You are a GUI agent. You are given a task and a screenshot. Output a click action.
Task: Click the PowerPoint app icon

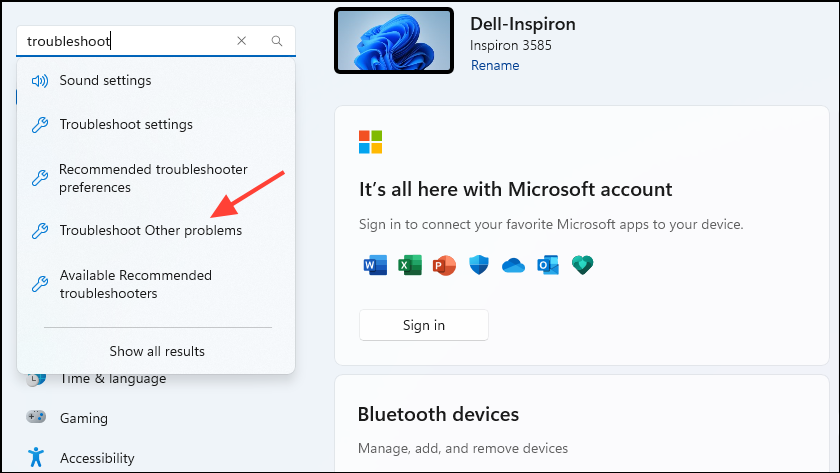pyautogui.click(x=444, y=265)
